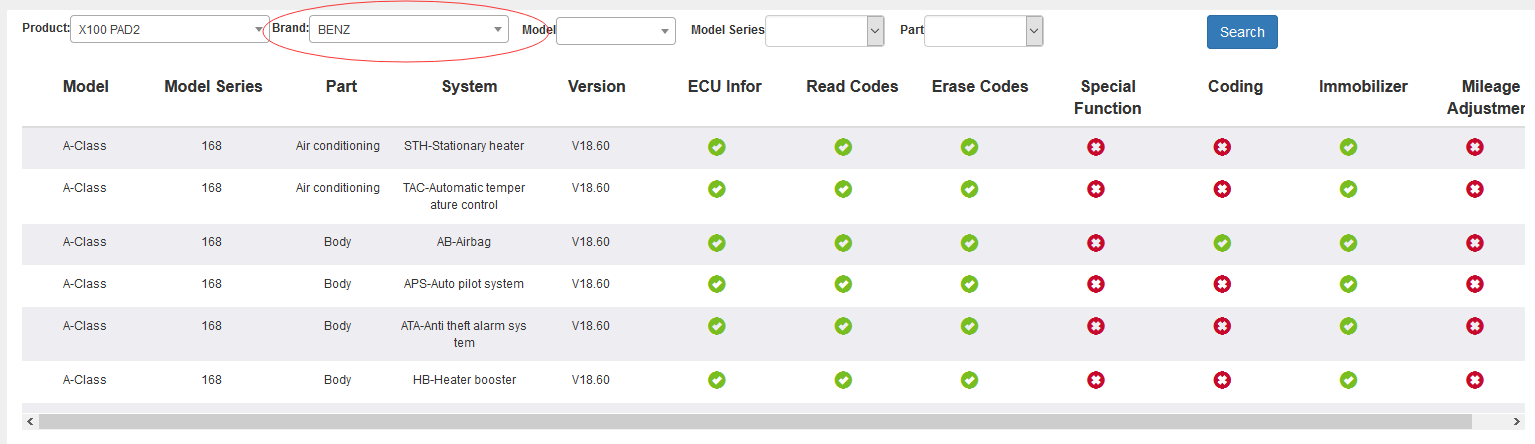This screenshot has height=444, width=1535.
Task: Click green ECU Infor check for STH-Stationary heater
Action: pyautogui.click(x=717, y=147)
